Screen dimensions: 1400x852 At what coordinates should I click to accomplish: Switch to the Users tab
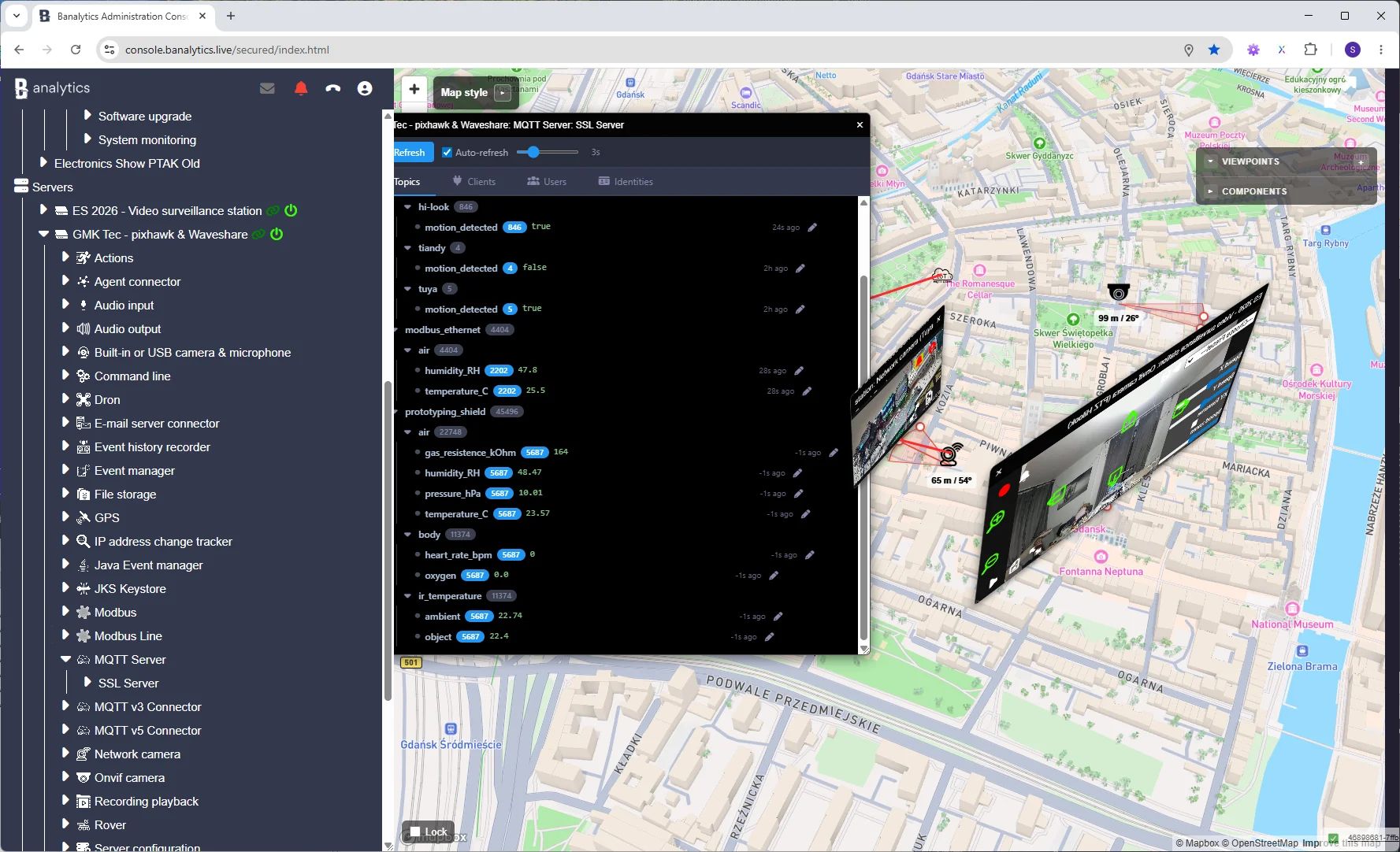(x=547, y=182)
